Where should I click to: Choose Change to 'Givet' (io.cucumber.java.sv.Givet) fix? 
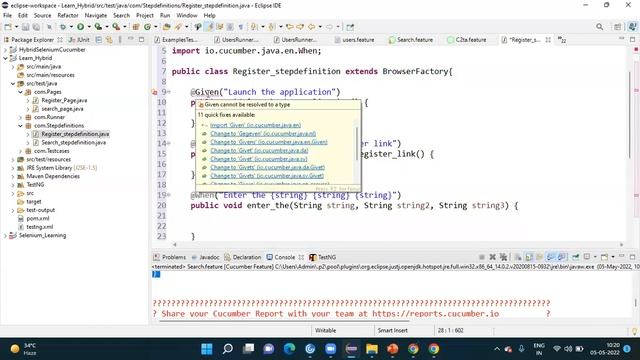tap(267, 176)
